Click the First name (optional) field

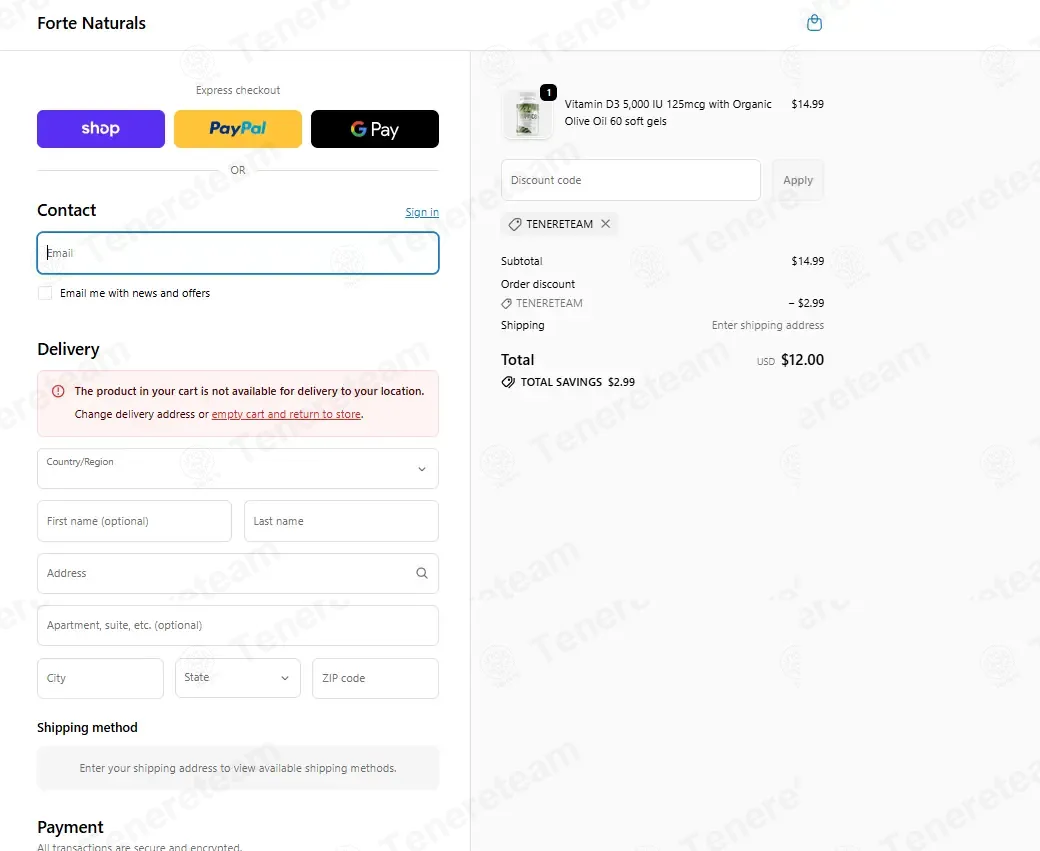pos(135,521)
